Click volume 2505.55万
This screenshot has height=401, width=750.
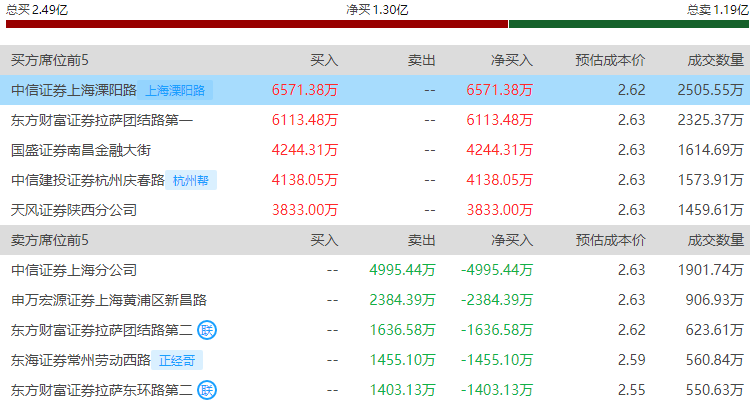[711, 90]
